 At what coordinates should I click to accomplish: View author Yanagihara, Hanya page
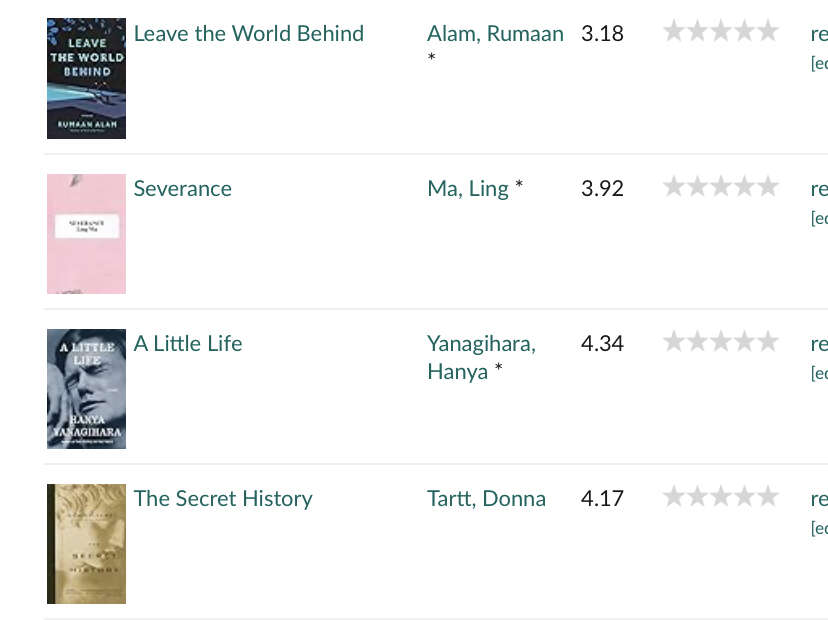(x=482, y=358)
